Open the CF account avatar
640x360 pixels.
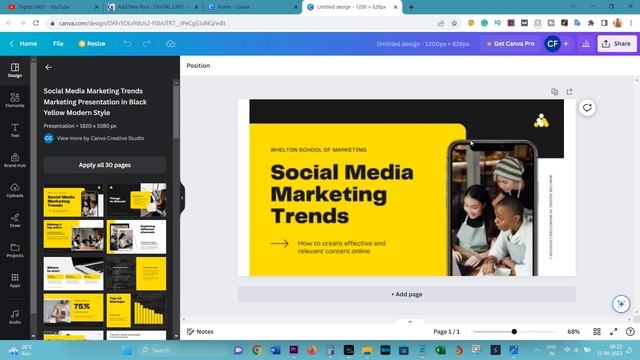(x=552, y=44)
